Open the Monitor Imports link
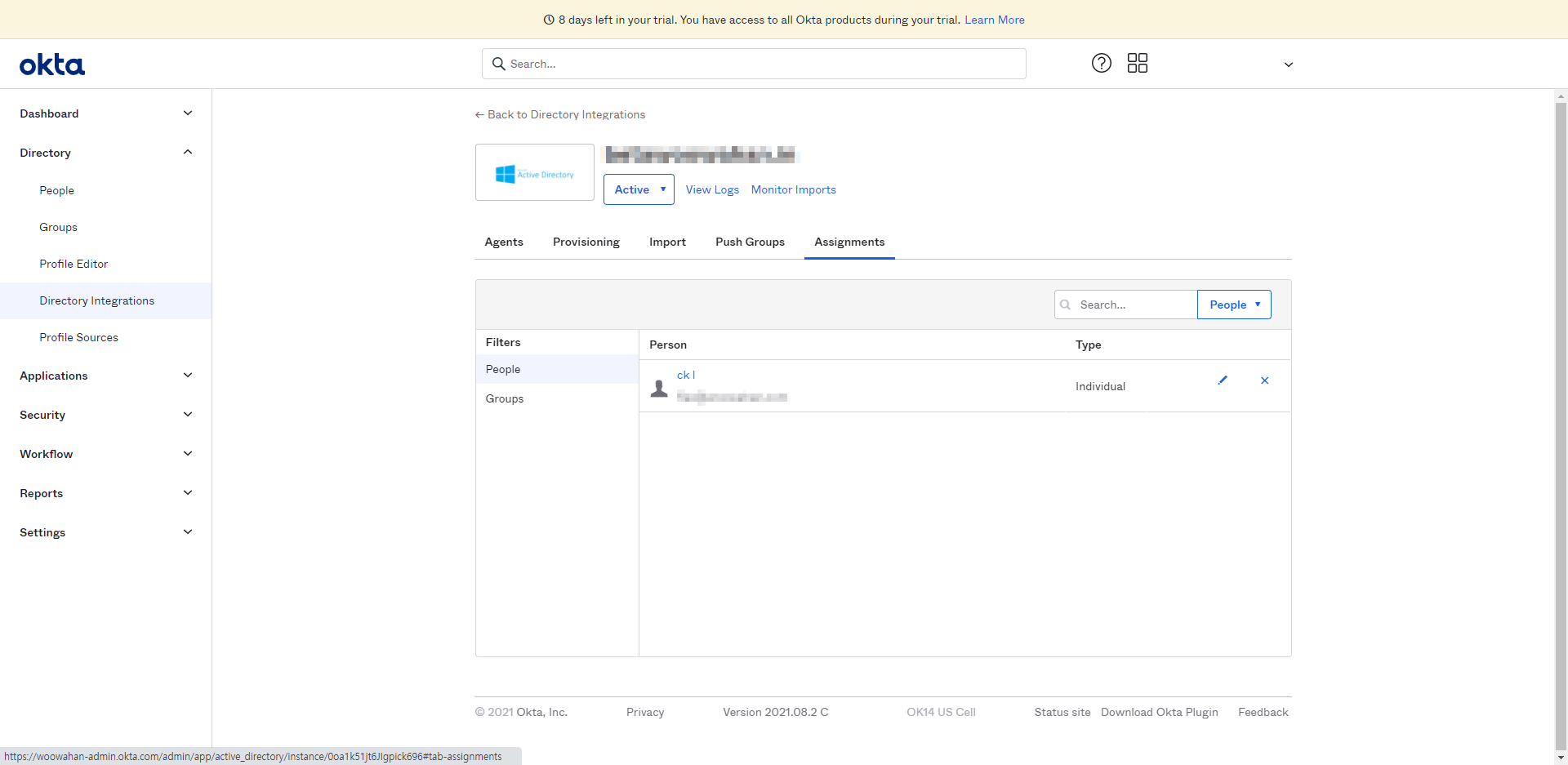The image size is (1568, 765). coord(794,189)
